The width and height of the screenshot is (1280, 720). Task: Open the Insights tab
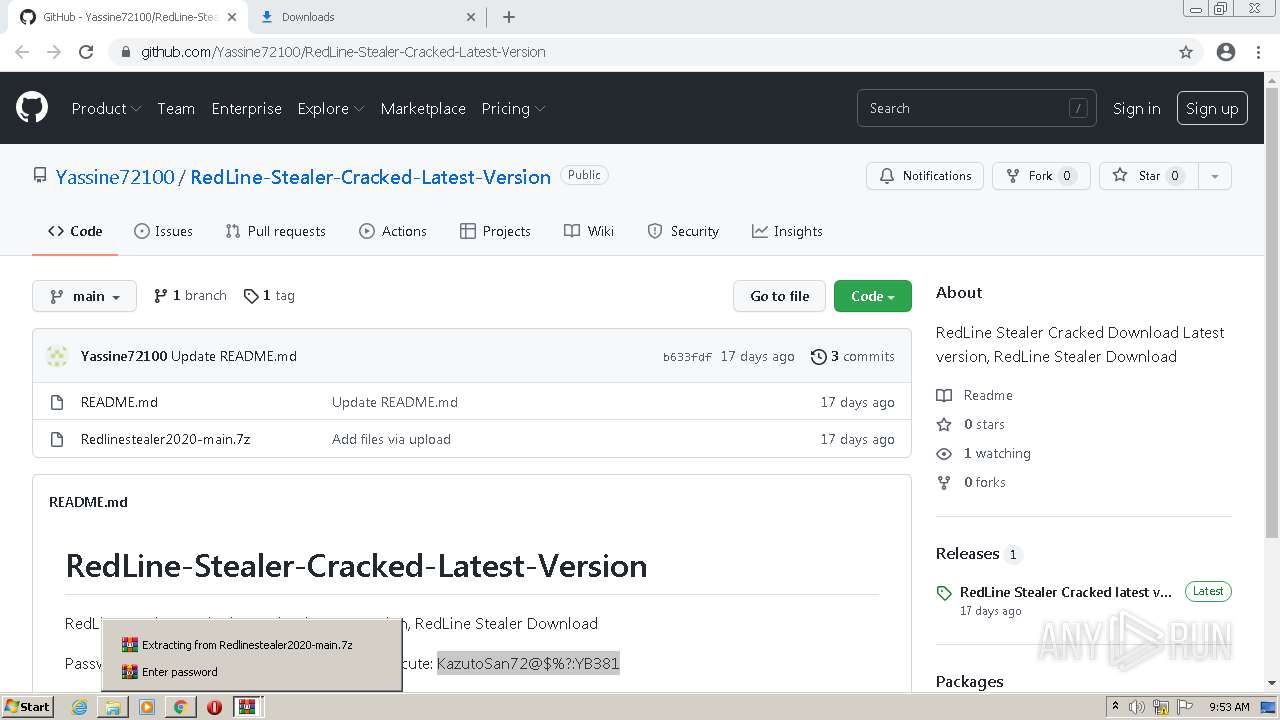[787, 231]
